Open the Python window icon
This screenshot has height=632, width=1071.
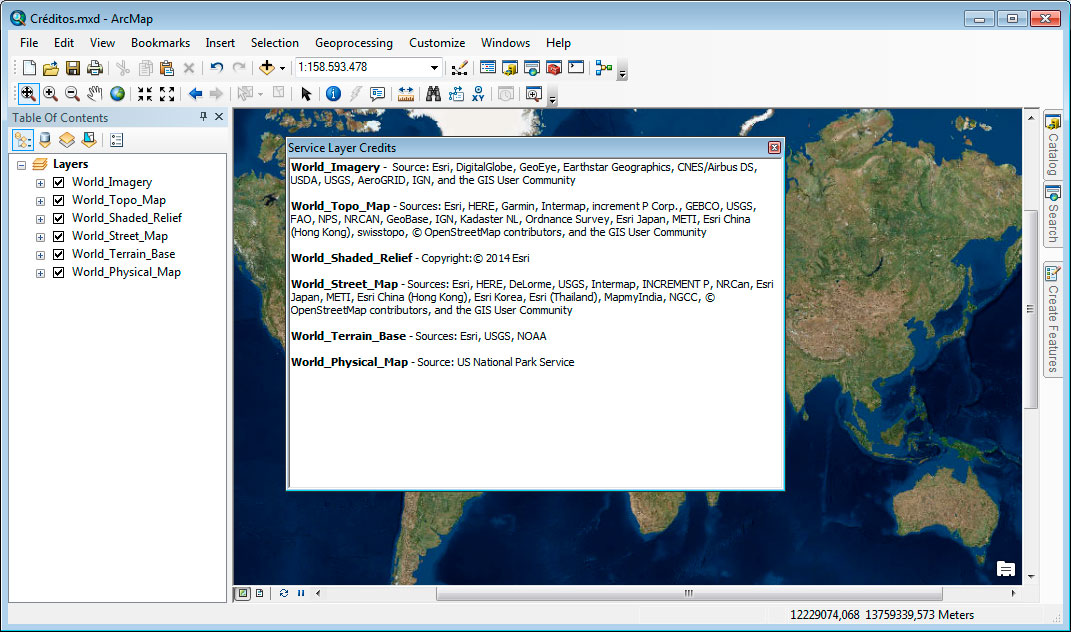point(576,68)
